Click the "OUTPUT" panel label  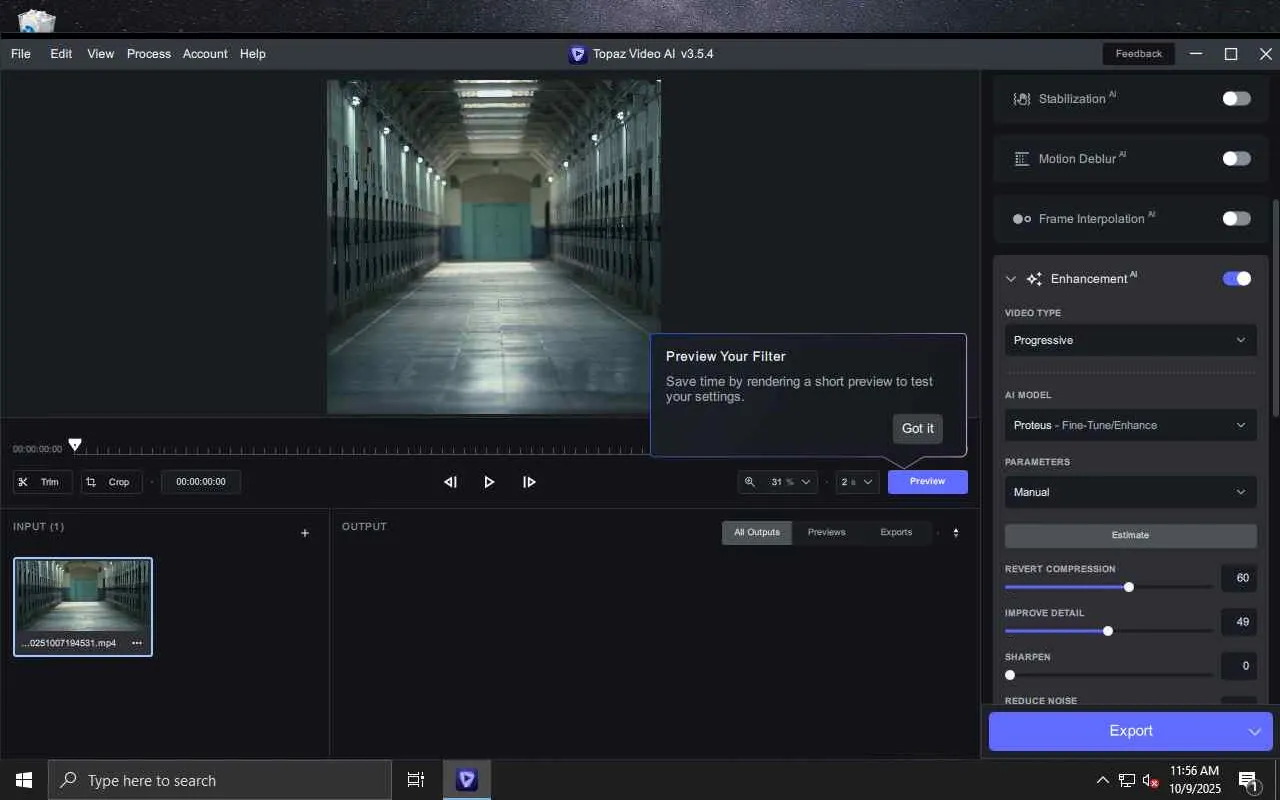pyautogui.click(x=364, y=527)
